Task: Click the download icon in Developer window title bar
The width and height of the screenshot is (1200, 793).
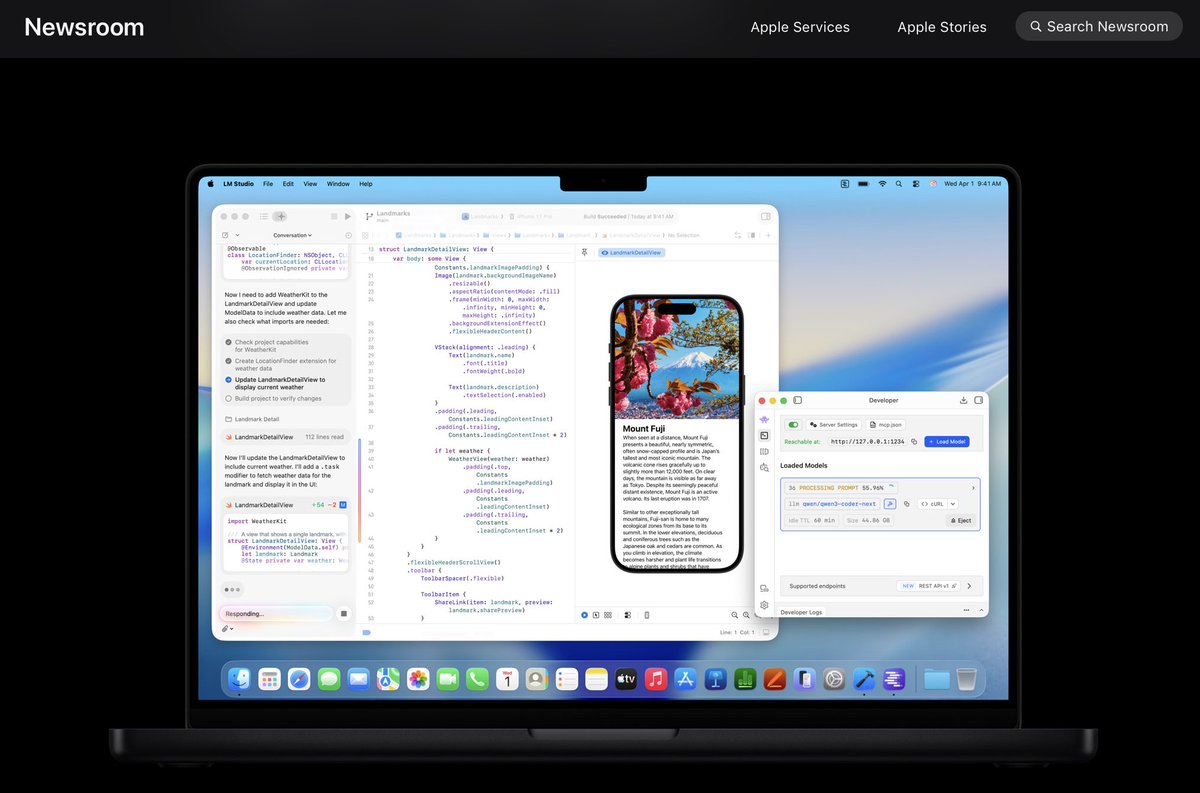Action: click(963, 400)
